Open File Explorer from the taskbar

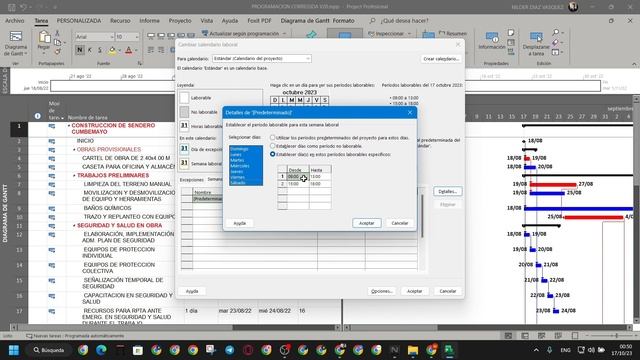tap(413, 350)
